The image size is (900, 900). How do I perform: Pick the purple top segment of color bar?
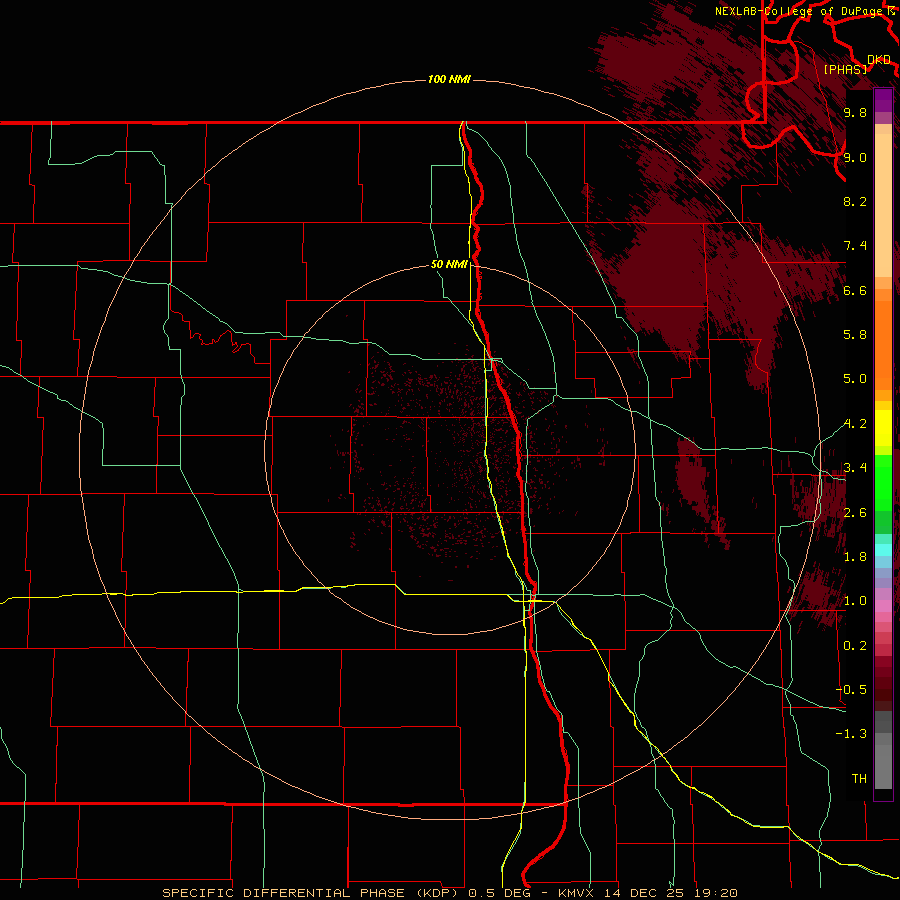tap(883, 100)
